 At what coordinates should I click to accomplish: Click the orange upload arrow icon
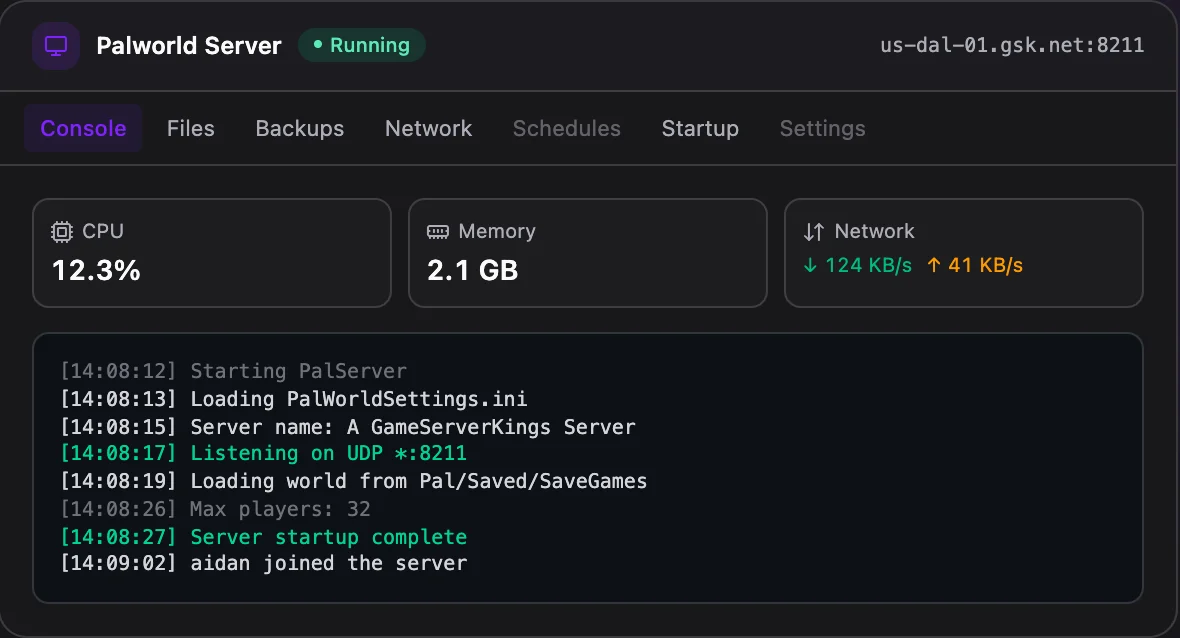[933, 265]
